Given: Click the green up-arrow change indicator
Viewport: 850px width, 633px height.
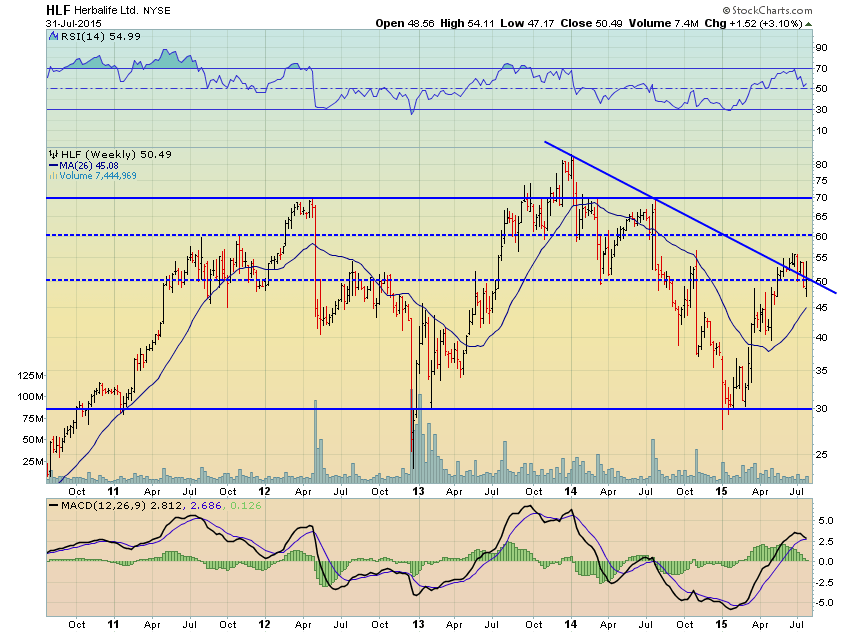Looking at the screenshot, I should (x=809, y=24).
